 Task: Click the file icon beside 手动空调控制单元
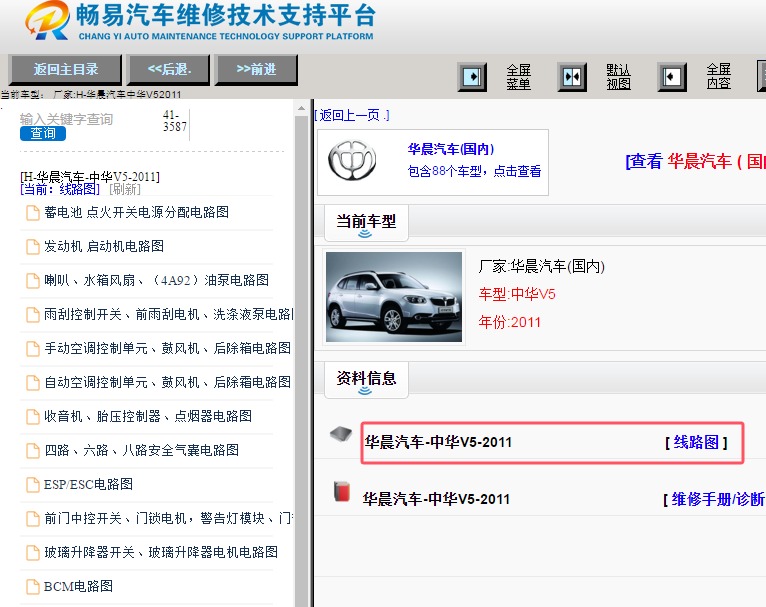[x=33, y=349]
